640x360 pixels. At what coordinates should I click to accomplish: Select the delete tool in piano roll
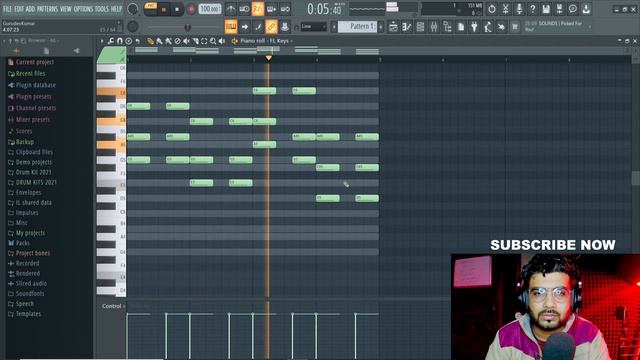[x=177, y=41]
